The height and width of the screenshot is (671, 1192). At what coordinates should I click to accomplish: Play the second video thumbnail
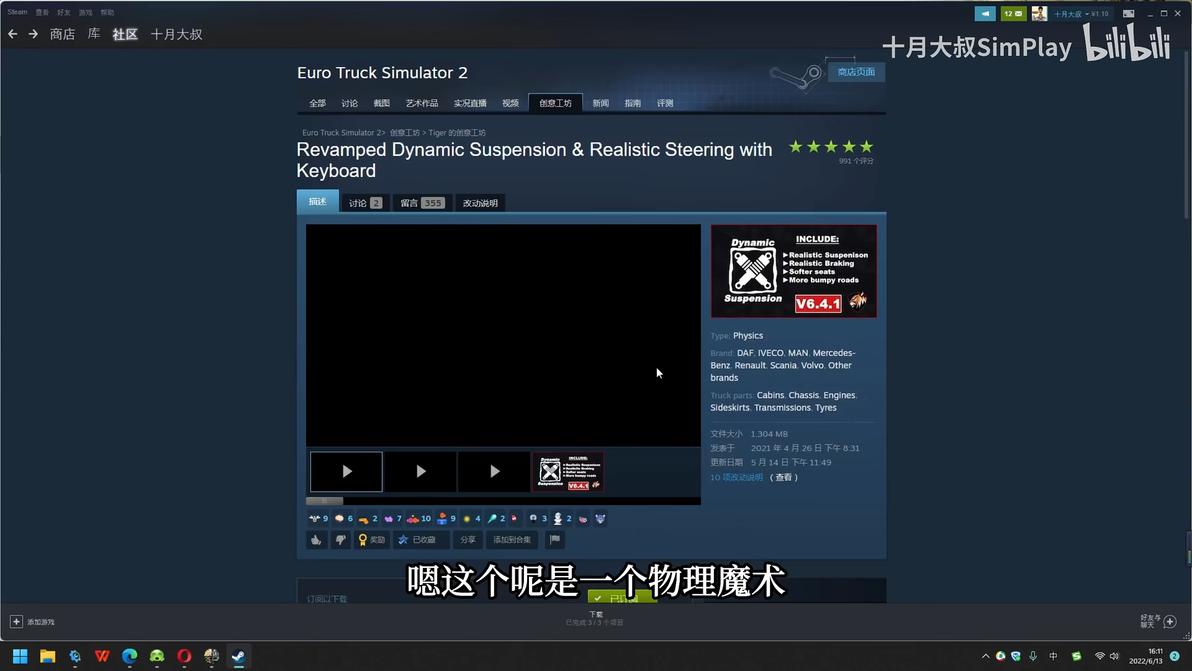[x=420, y=472]
